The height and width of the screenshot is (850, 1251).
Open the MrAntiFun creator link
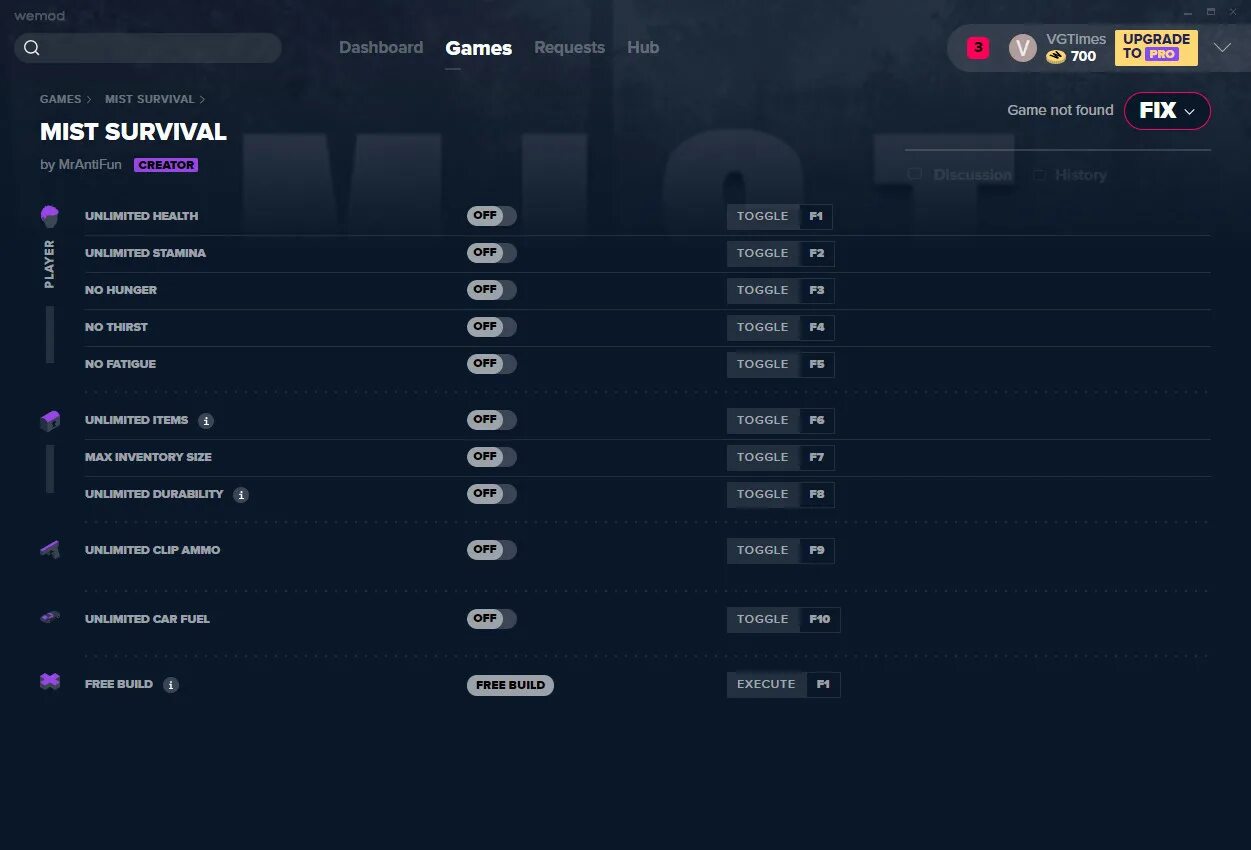pos(90,165)
